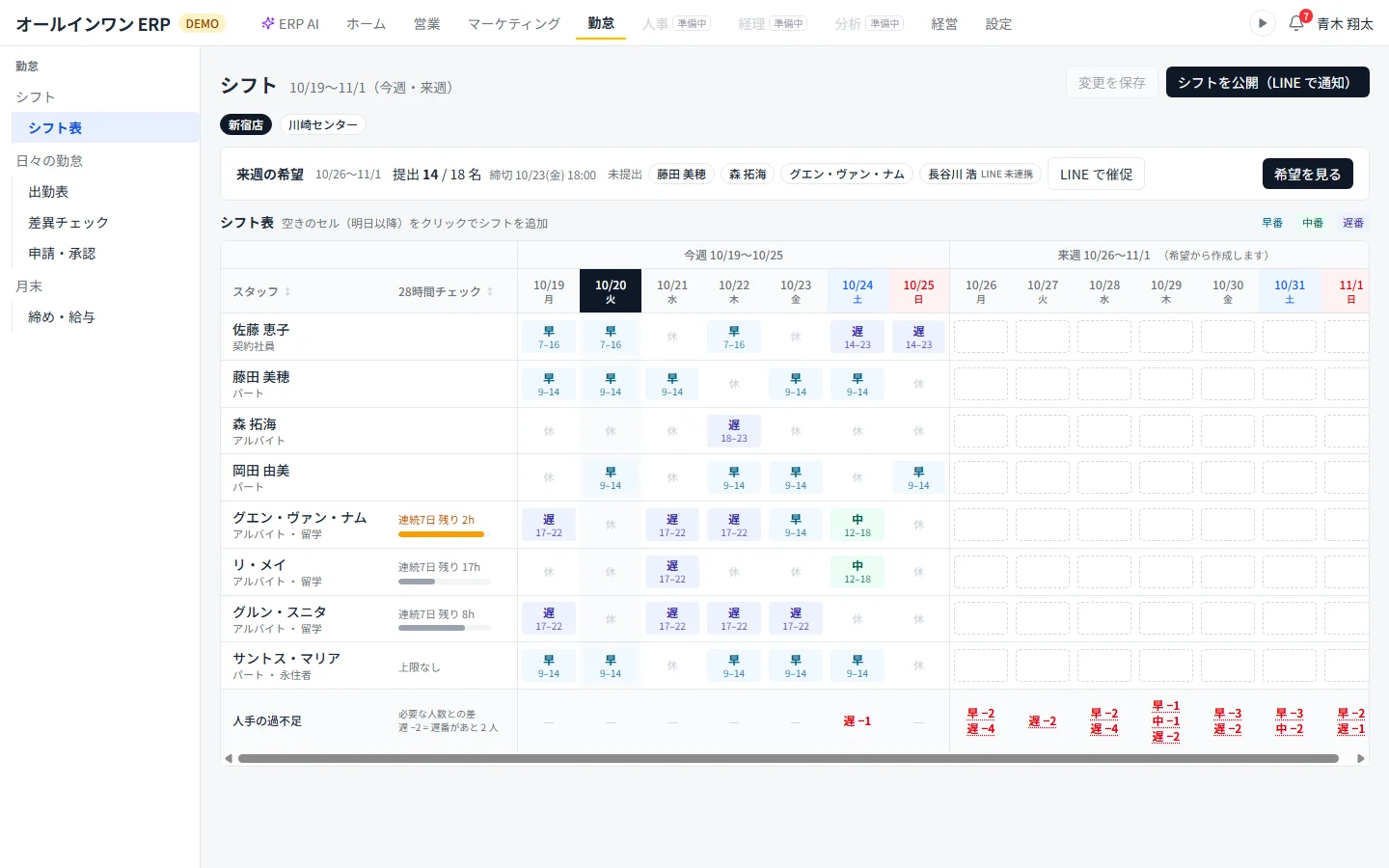Click the horizontal table scrollbar

tap(788, 759)
